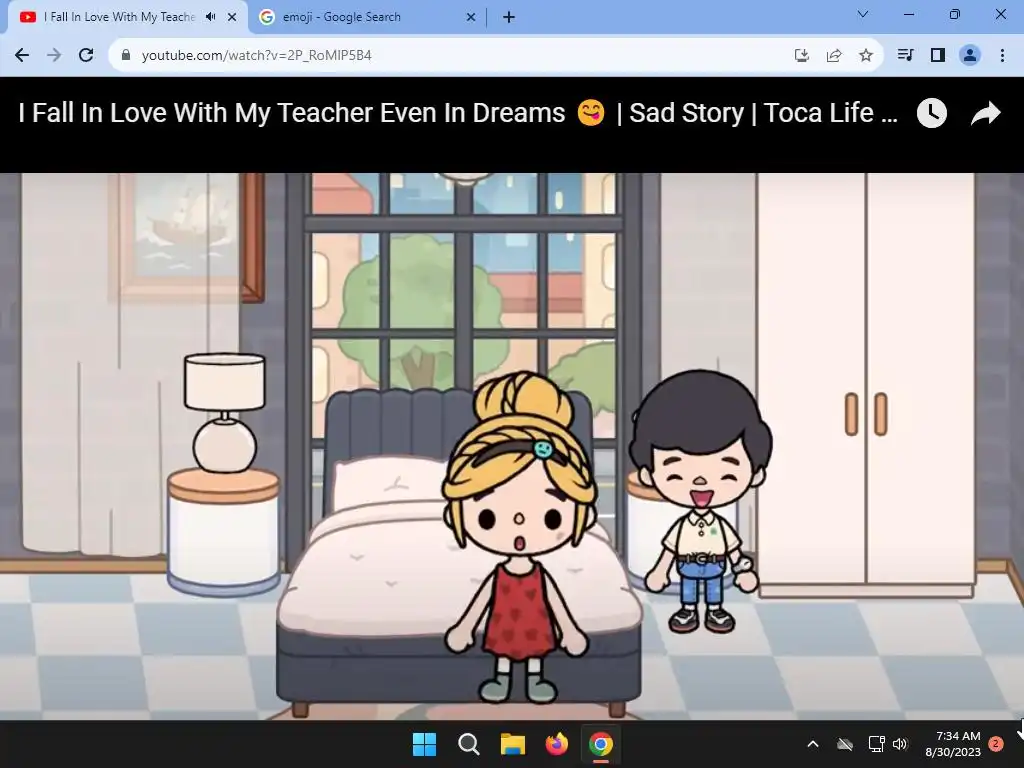Click the forward navigation arrow
The image size is (1024, 768).
tap(54, 56)
